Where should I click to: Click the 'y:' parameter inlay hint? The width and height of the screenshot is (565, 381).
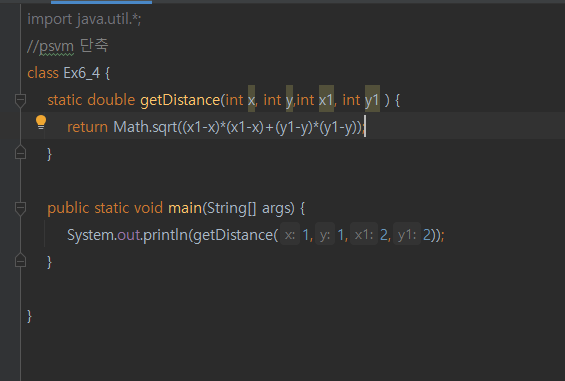pos(325,235)
